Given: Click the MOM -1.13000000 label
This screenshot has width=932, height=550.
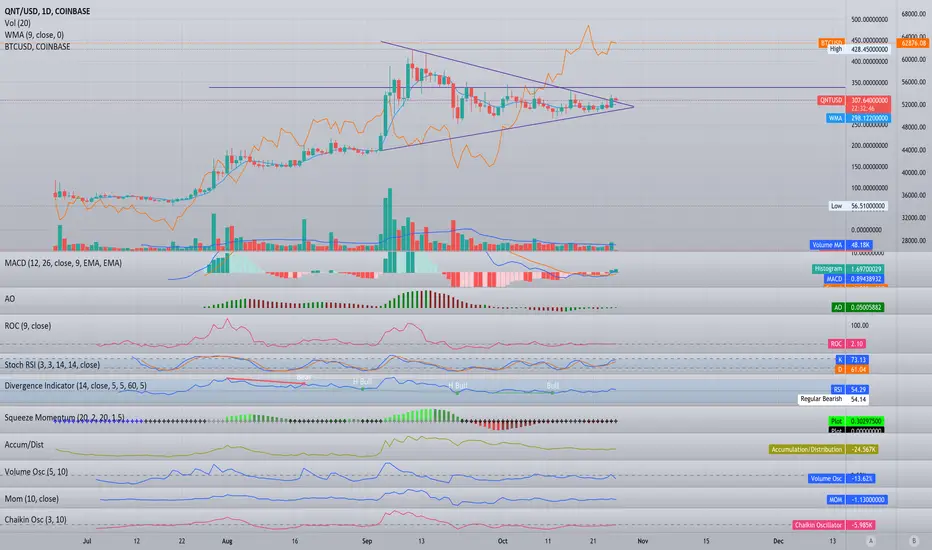Looking at the screenshot, I should [x=857, y=499].
